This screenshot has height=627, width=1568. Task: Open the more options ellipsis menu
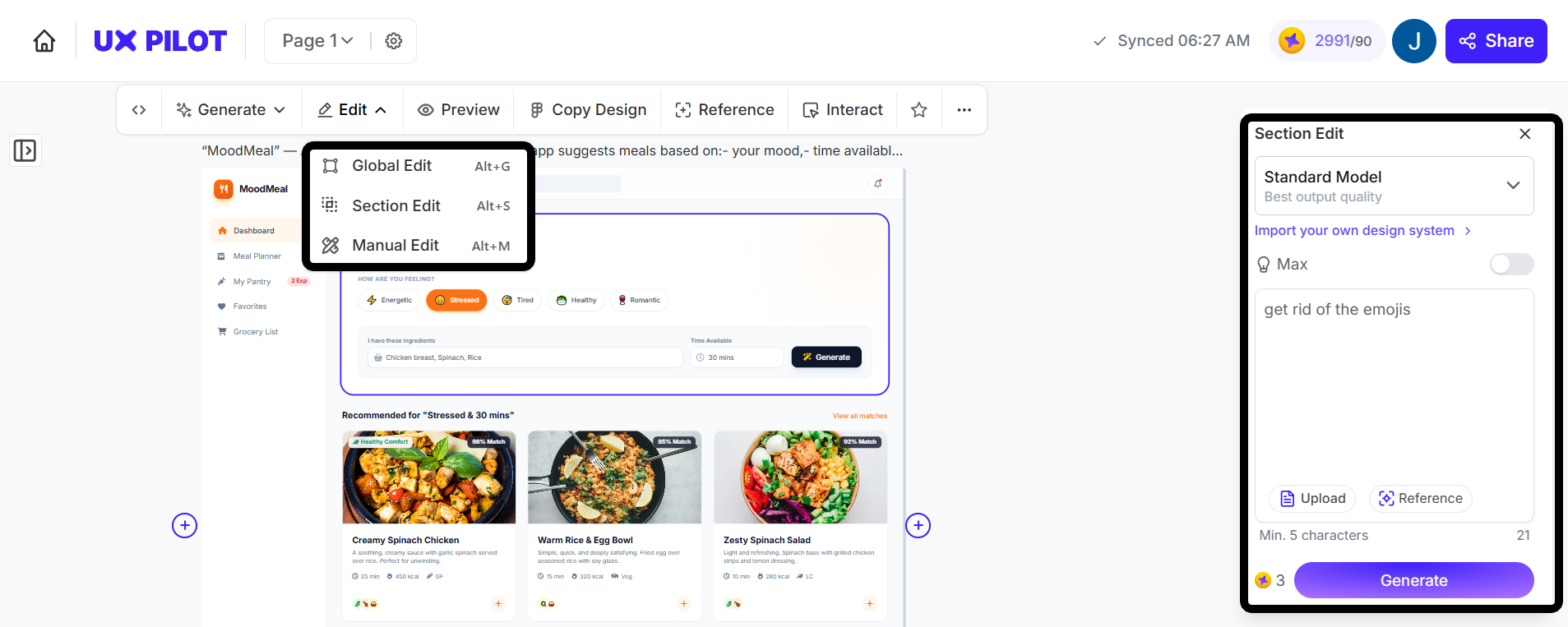[964, 110]
